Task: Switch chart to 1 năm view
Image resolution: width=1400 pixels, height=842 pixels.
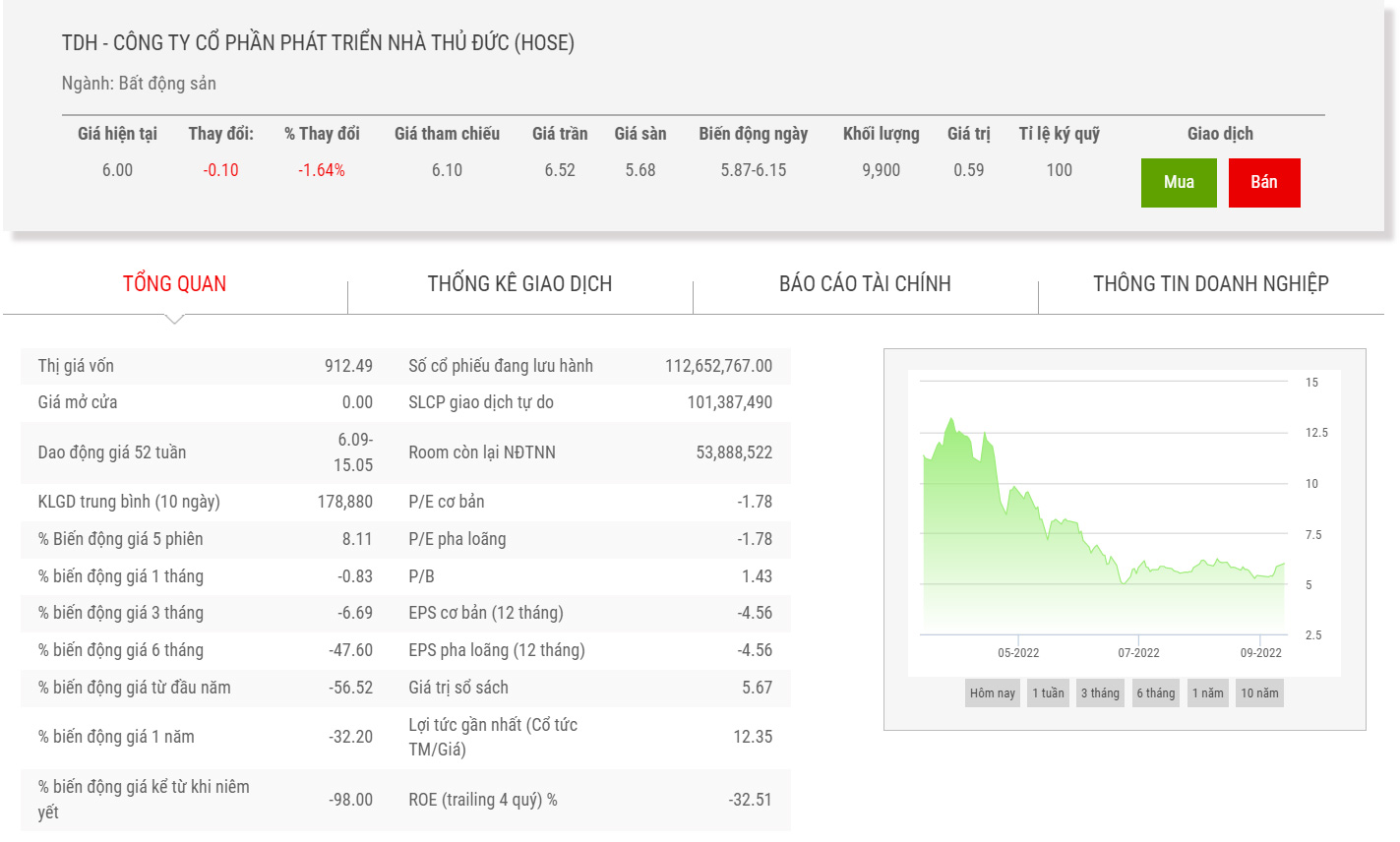Action: 1207,693
